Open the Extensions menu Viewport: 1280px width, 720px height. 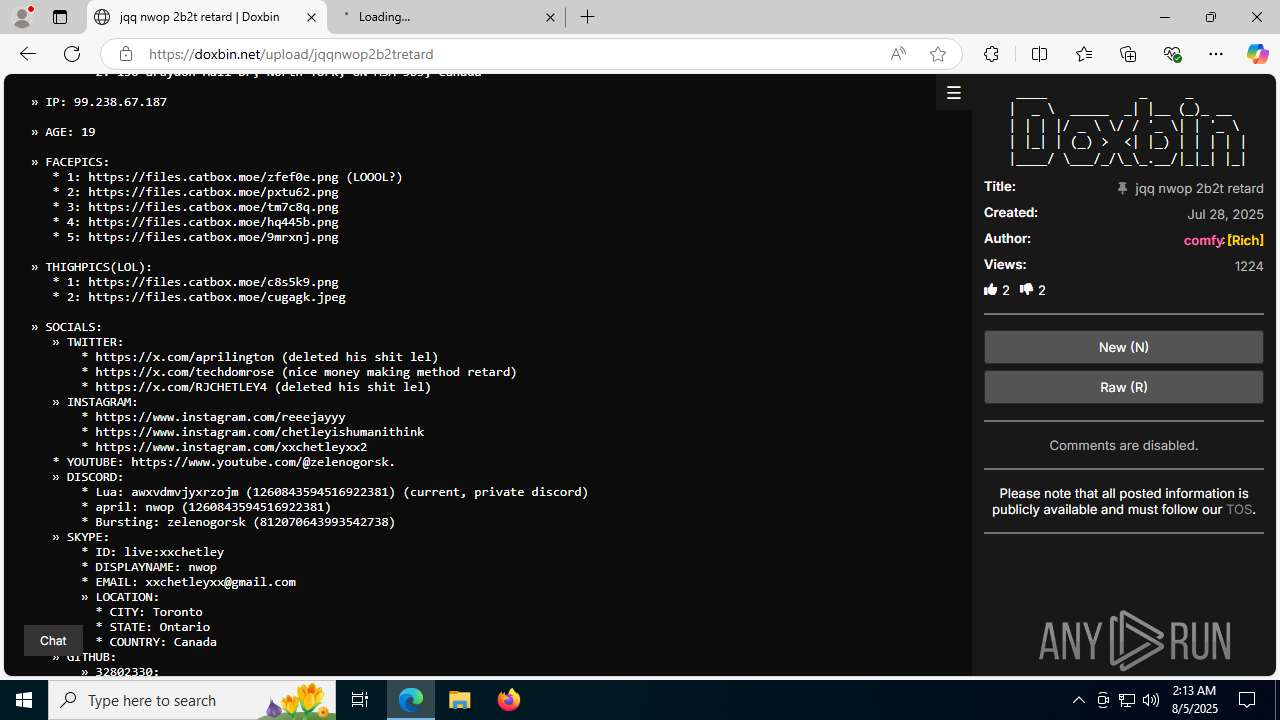click(x=991, y=54)
